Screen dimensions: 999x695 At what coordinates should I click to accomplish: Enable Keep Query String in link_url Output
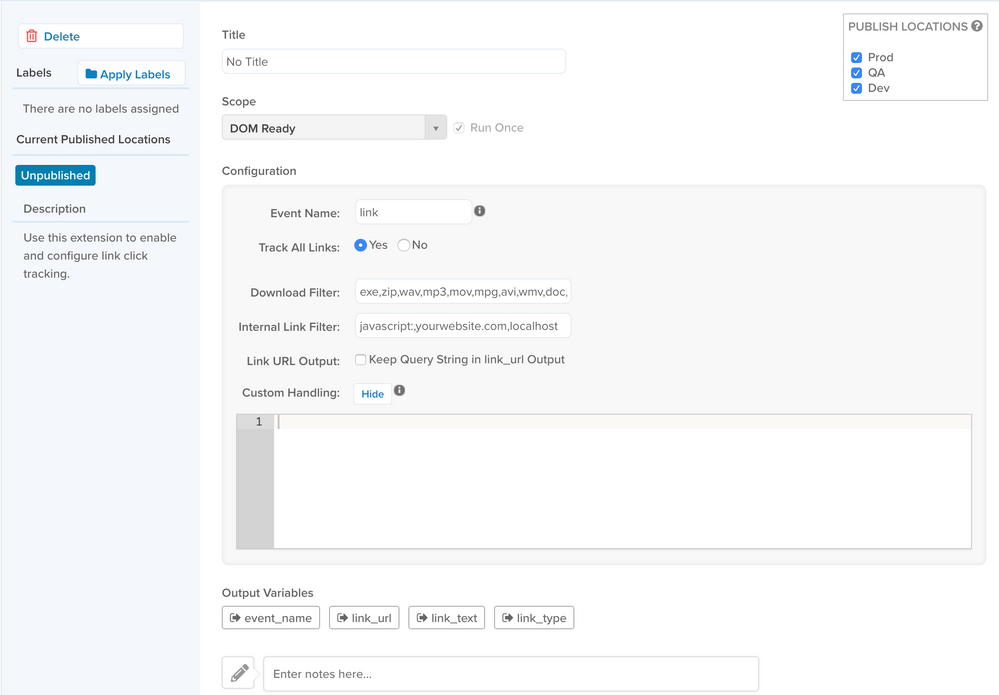pos(361,360)
